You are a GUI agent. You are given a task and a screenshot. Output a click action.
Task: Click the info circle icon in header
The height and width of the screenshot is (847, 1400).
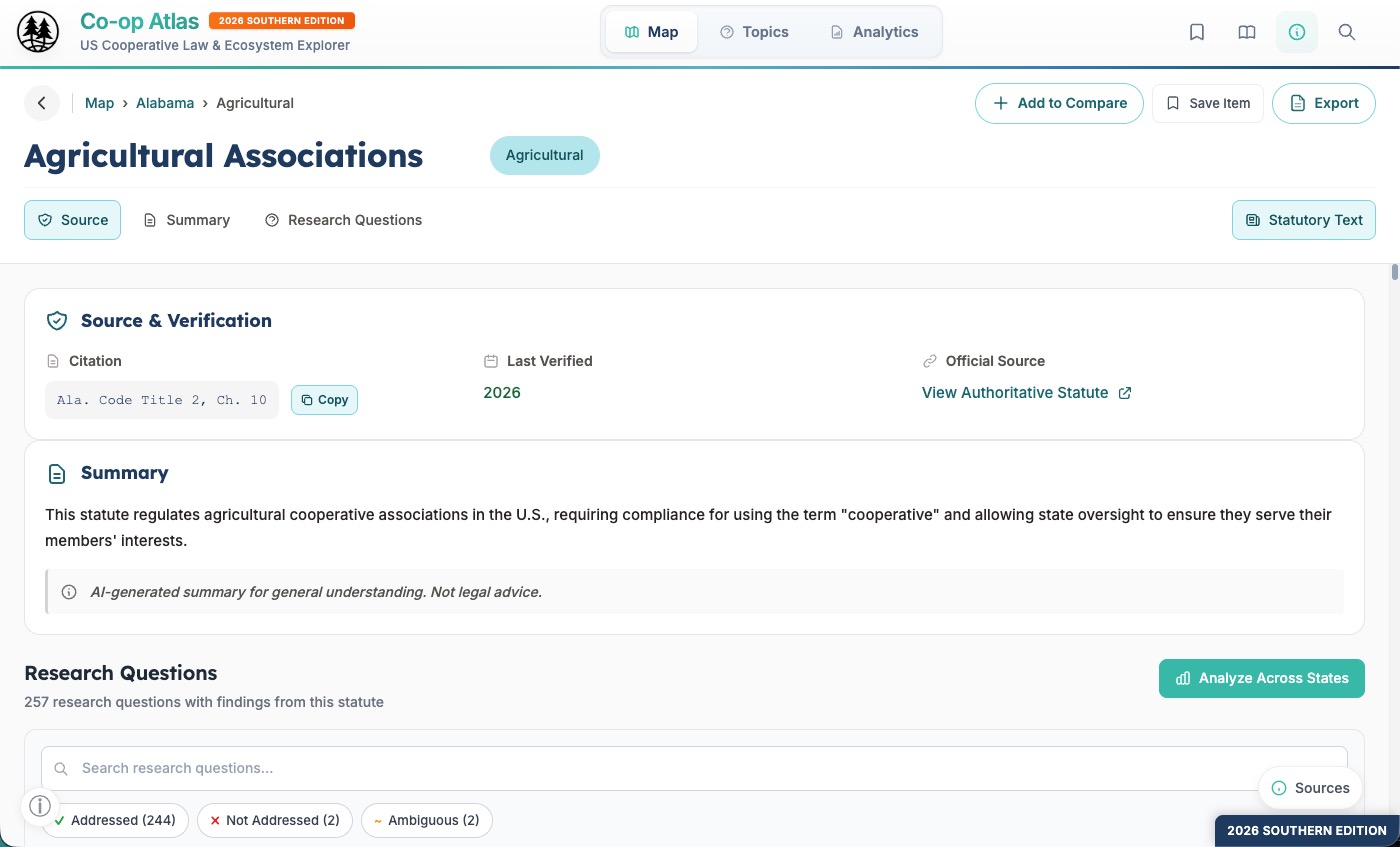pos(1297,32)
